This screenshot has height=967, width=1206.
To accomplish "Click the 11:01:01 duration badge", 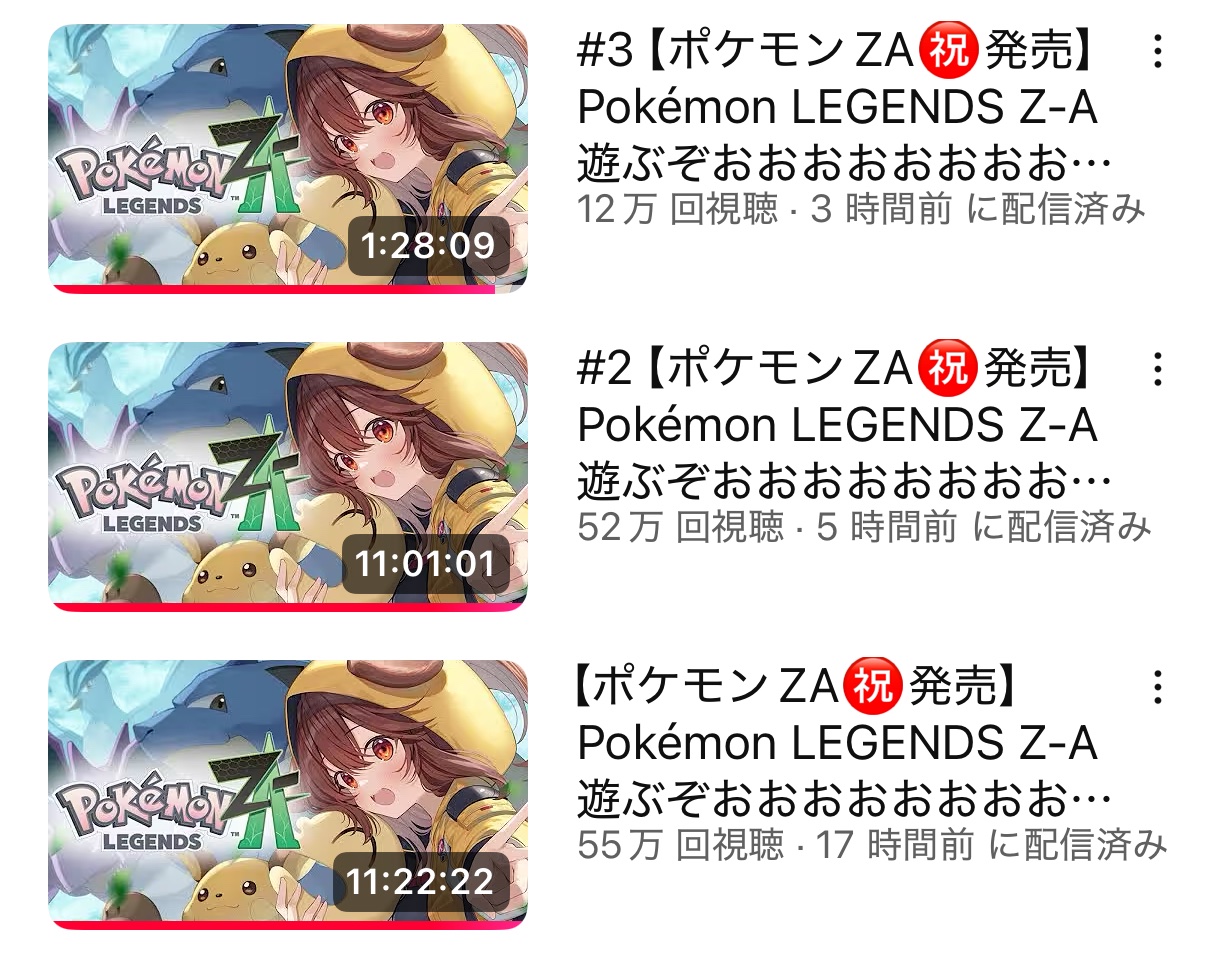I will (x=426, y=563).
